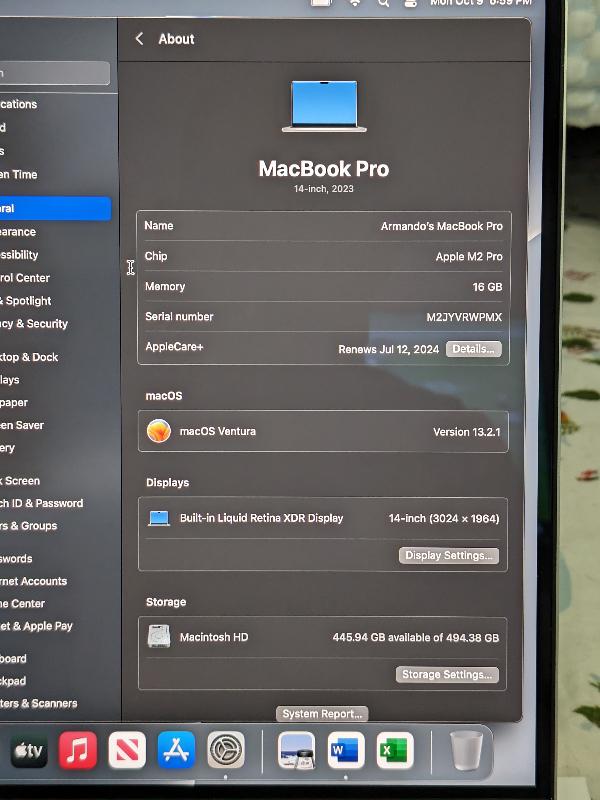Click System Settings gear in dock
This screenshot has width=600, height=800.
click(x=226, y=750)
